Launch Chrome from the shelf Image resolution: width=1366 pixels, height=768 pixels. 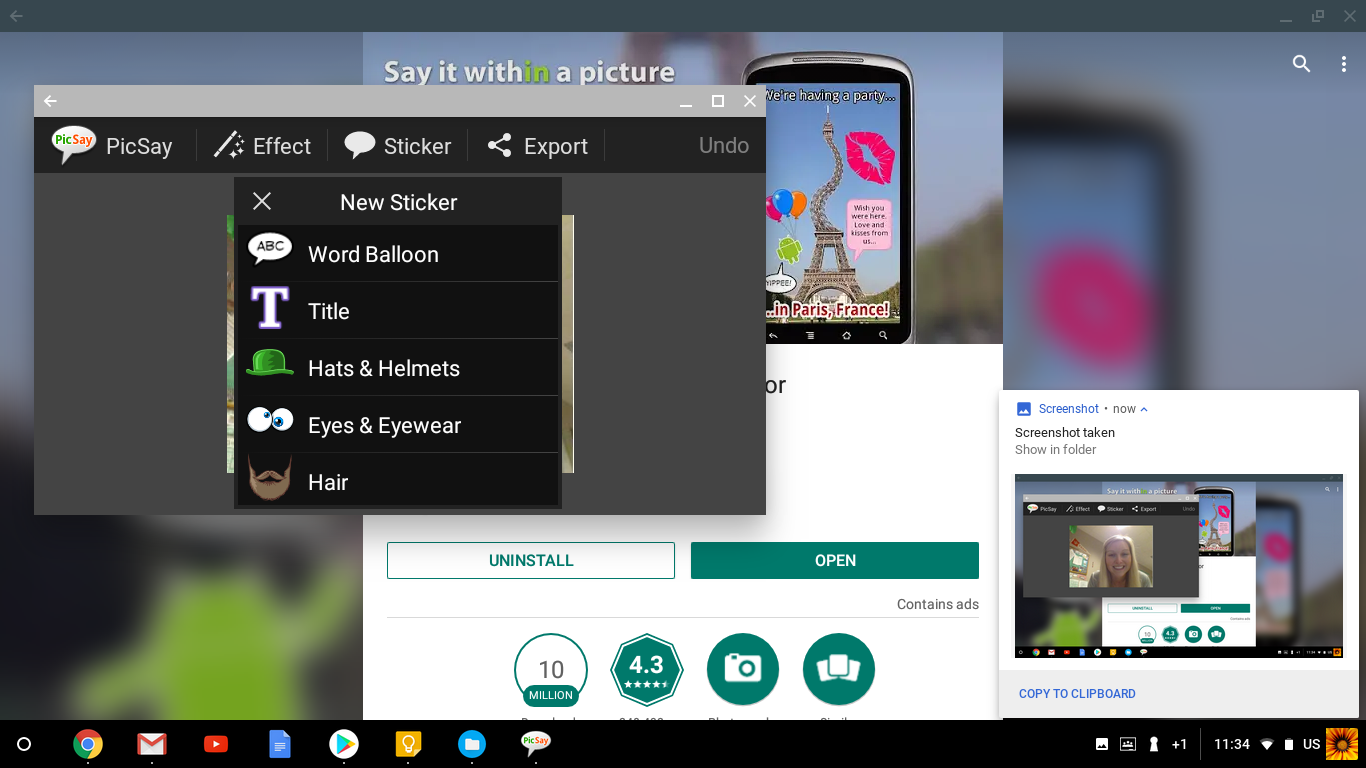tap(88, 744)
